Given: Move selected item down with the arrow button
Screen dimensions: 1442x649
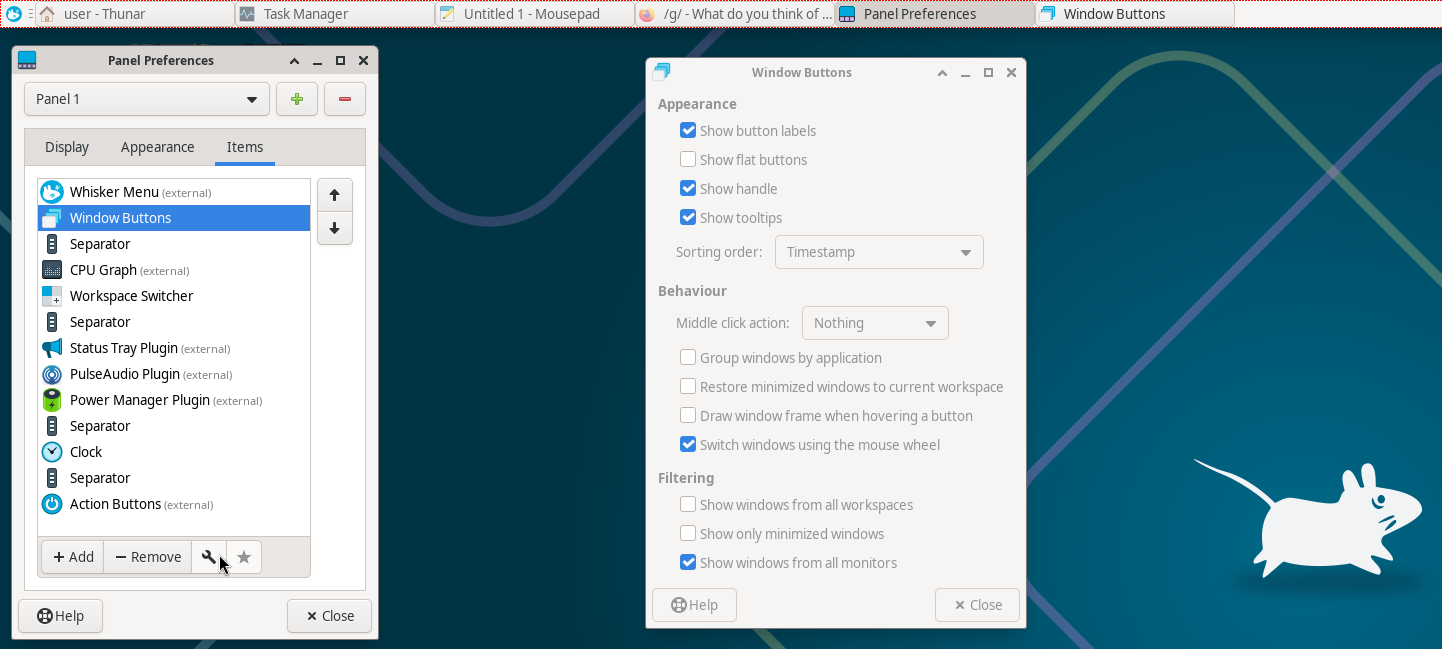Looking at the screenshot, I should [x=334, y=228].
